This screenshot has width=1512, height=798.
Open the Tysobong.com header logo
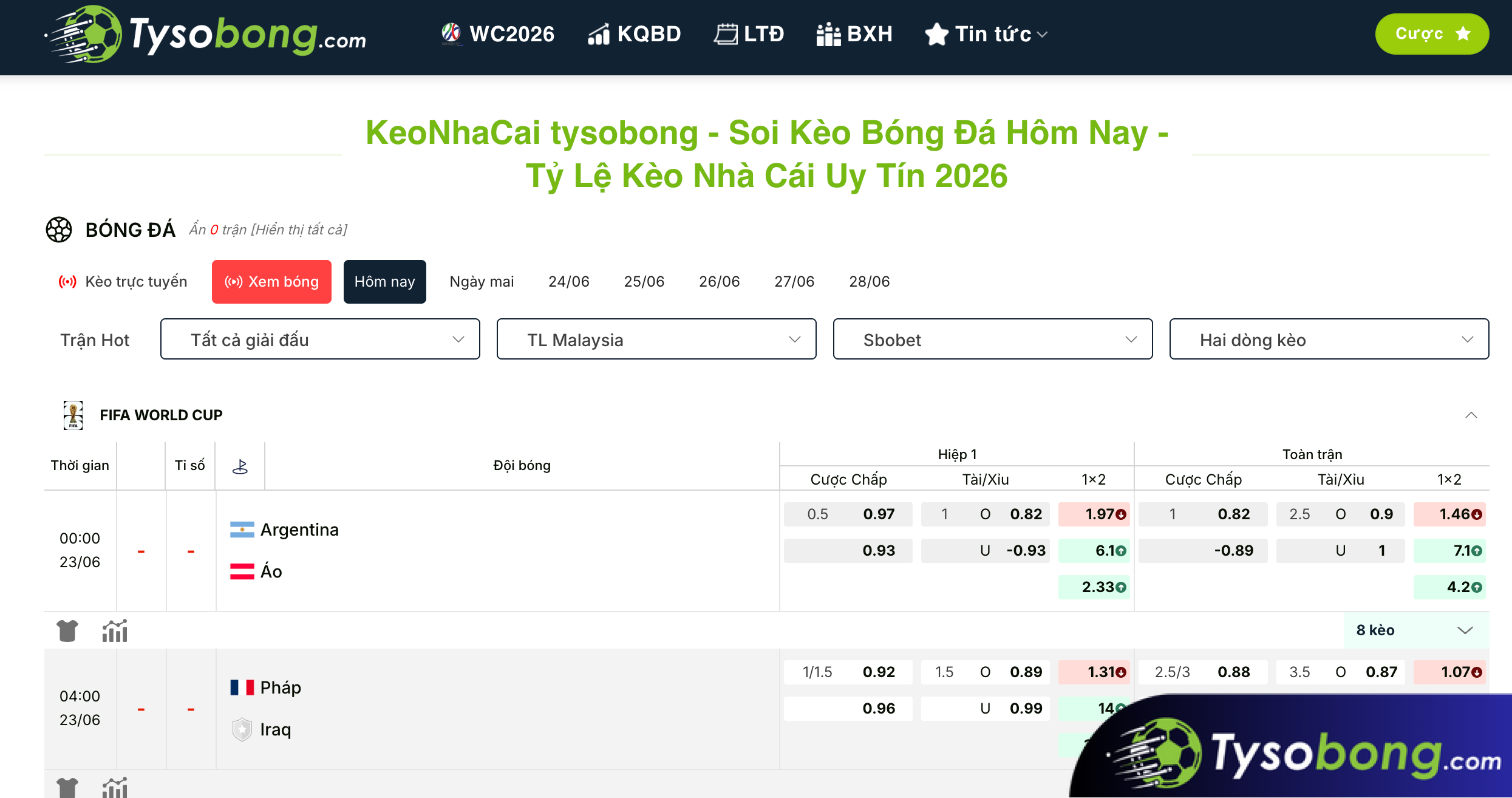205,35
